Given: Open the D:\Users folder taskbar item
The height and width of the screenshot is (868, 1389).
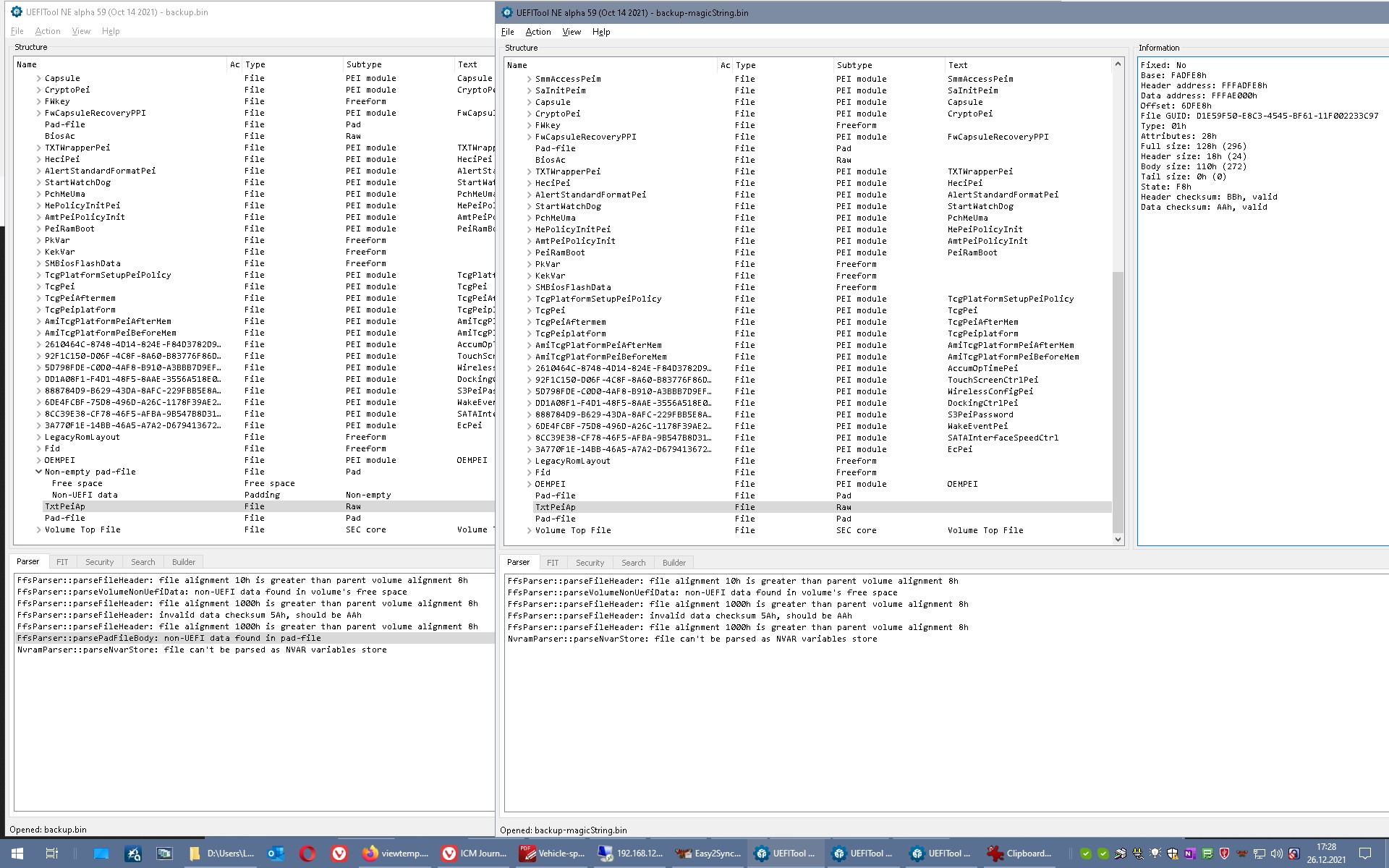Looking at the screenshot, I should [x=221, y=854].
